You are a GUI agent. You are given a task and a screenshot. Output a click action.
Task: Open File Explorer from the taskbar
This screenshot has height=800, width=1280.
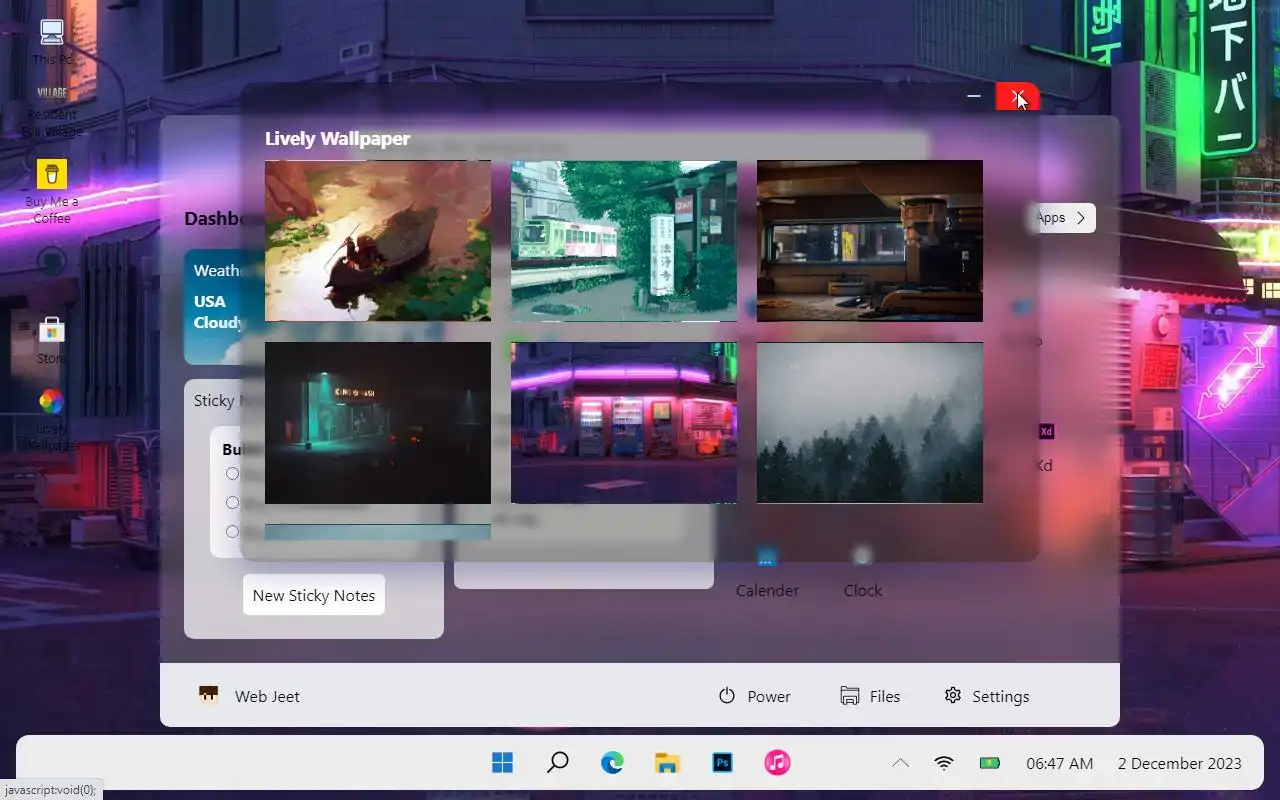coord(667,763)
